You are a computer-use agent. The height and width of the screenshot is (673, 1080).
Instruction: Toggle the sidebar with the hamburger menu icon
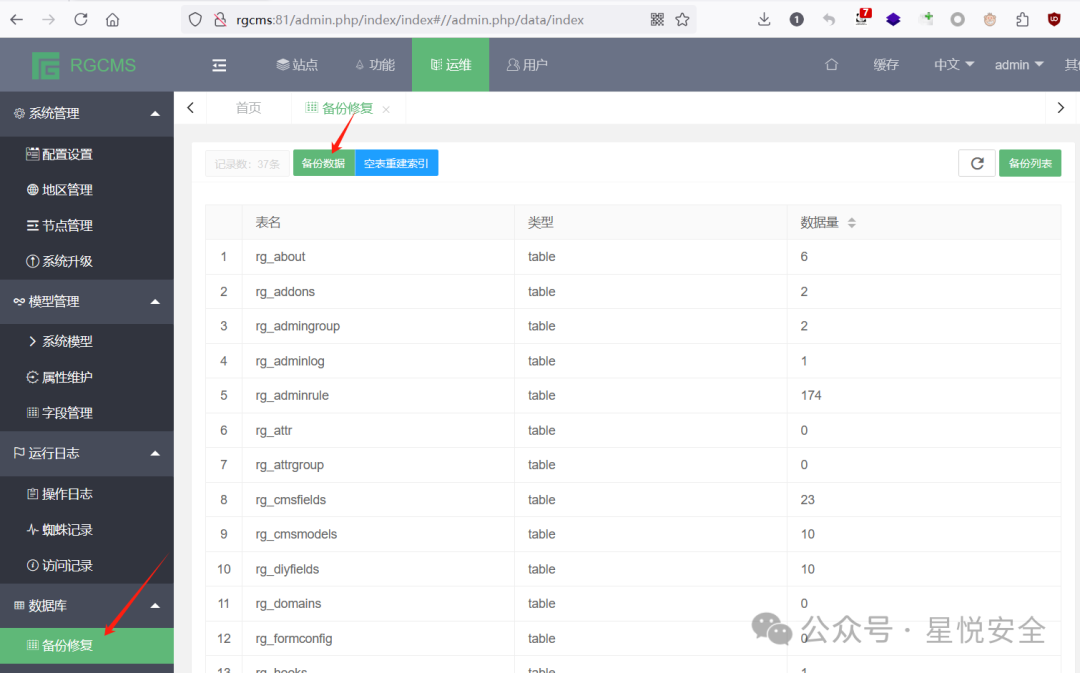pos(219,65)
